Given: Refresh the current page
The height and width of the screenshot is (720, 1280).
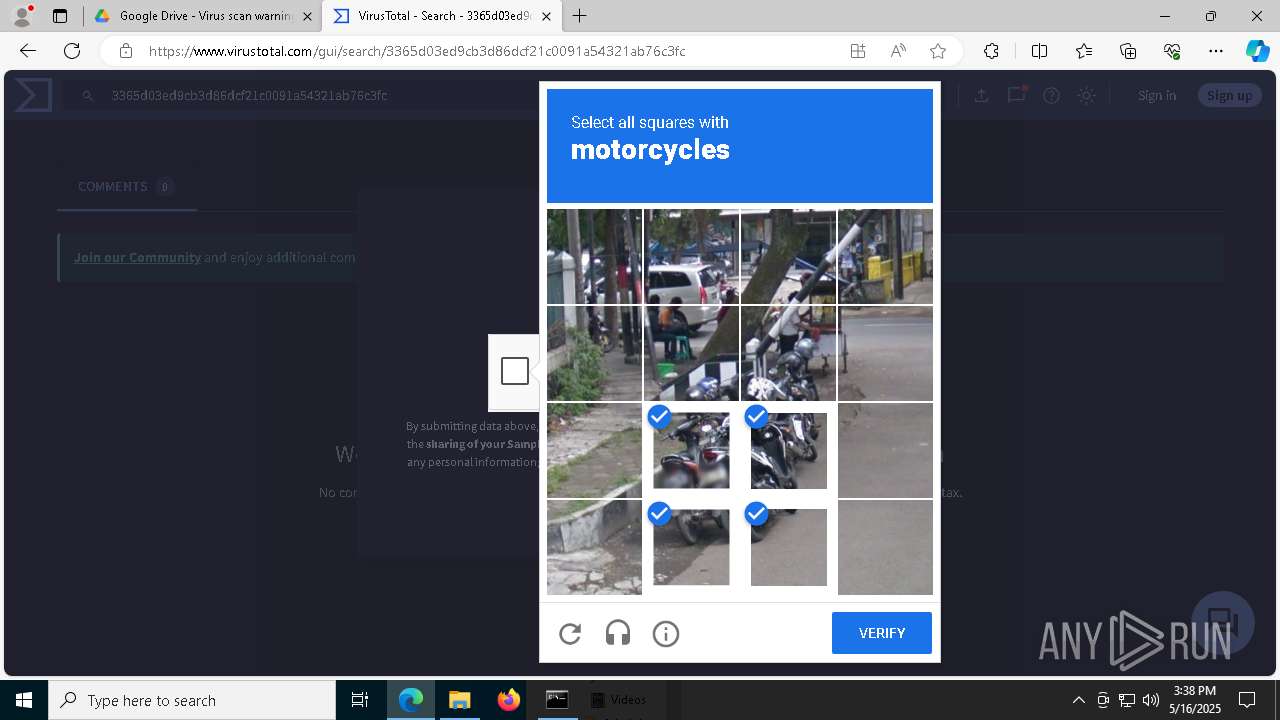Looking at the screenshot, I should (x=72, y=51).
